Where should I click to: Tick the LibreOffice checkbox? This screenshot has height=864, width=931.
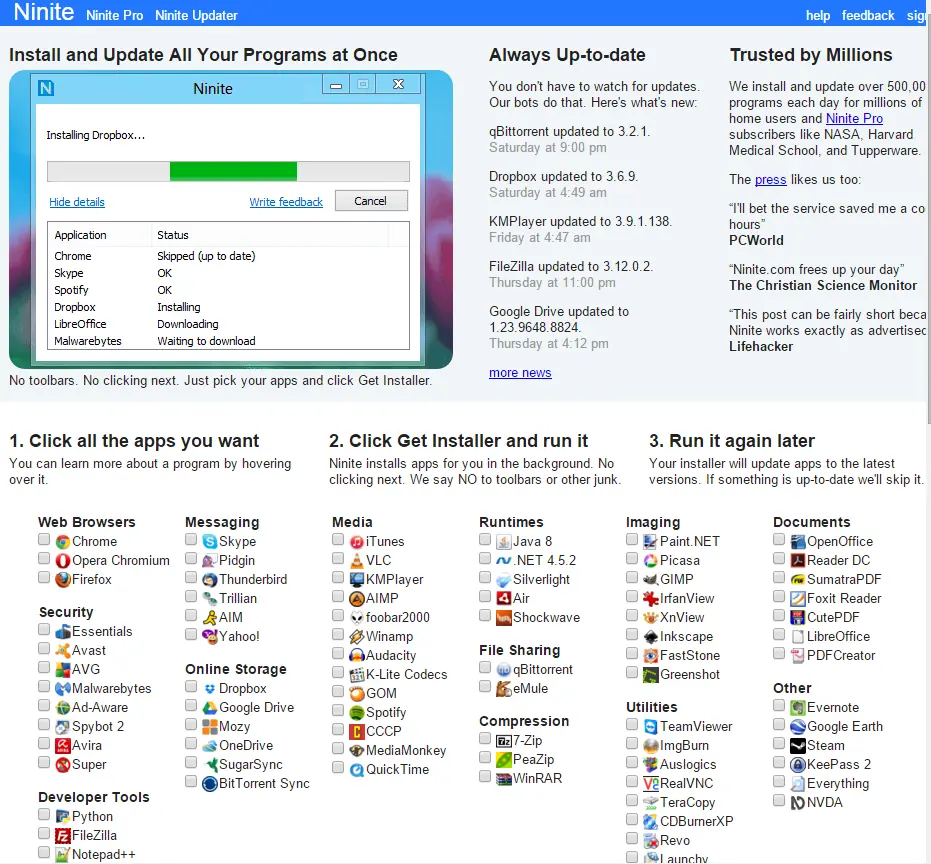[779, 634]
